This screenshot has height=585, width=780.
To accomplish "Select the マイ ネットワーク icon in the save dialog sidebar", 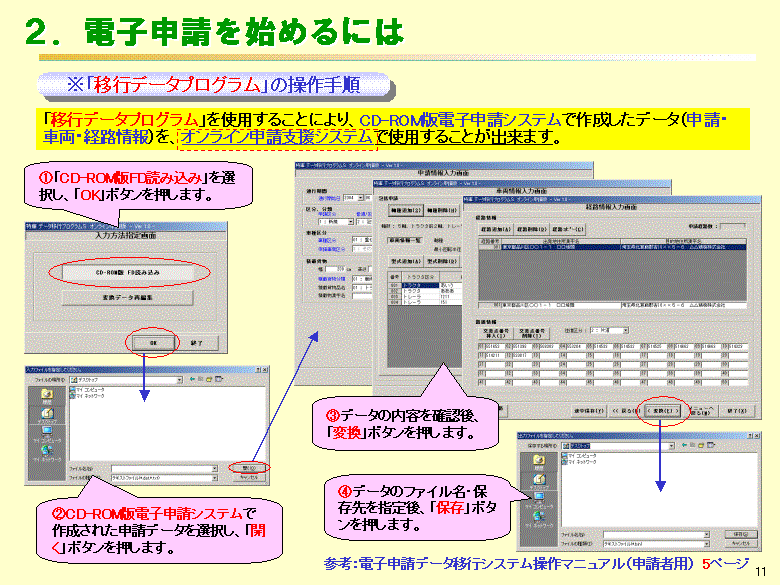I will [539, 519].
